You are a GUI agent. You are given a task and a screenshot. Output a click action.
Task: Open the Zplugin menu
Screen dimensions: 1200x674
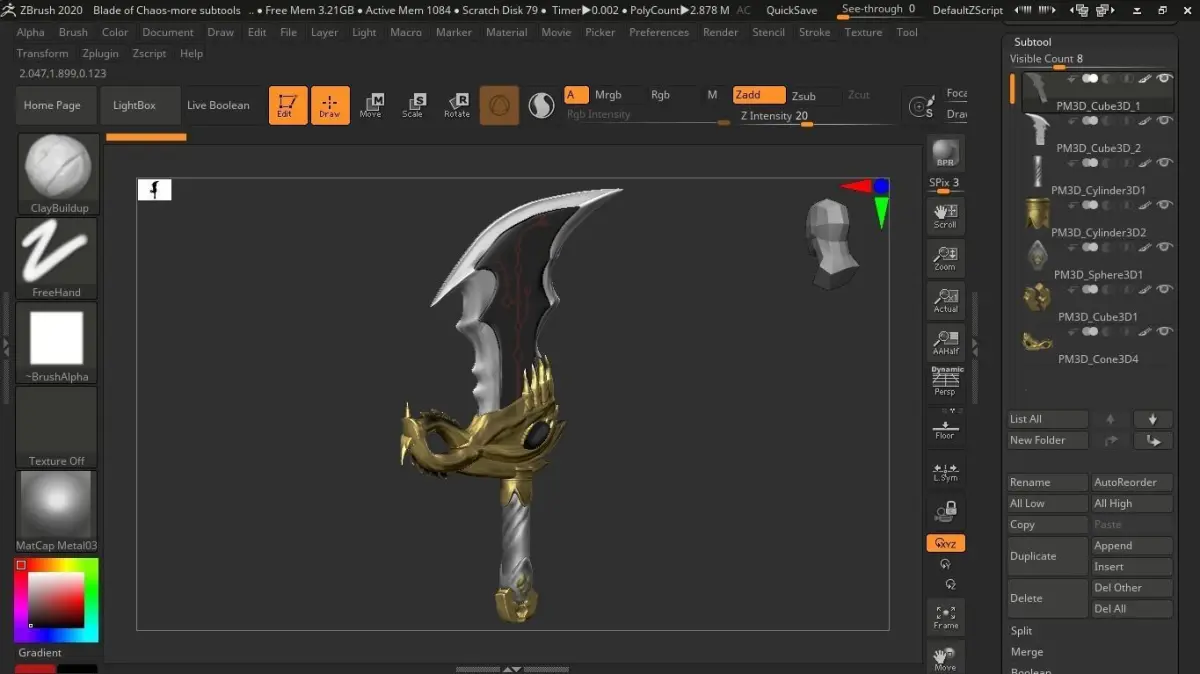pyautogui.click(x=100, y=53)
